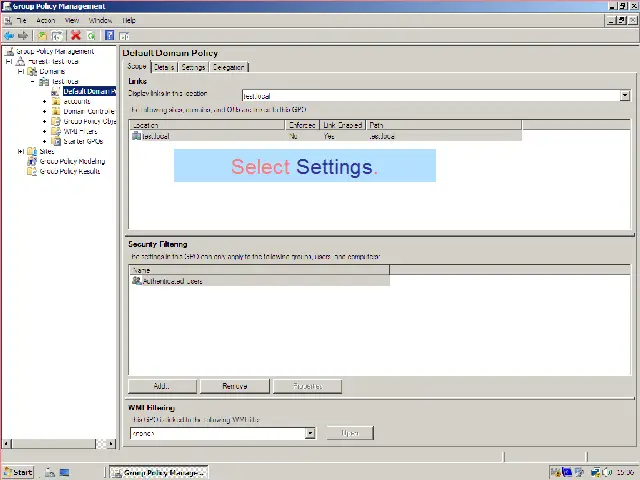Click the WMI Filters folder icon
Image resolution: width=640 pixels, height=480 pixels.
pos(56,131)
